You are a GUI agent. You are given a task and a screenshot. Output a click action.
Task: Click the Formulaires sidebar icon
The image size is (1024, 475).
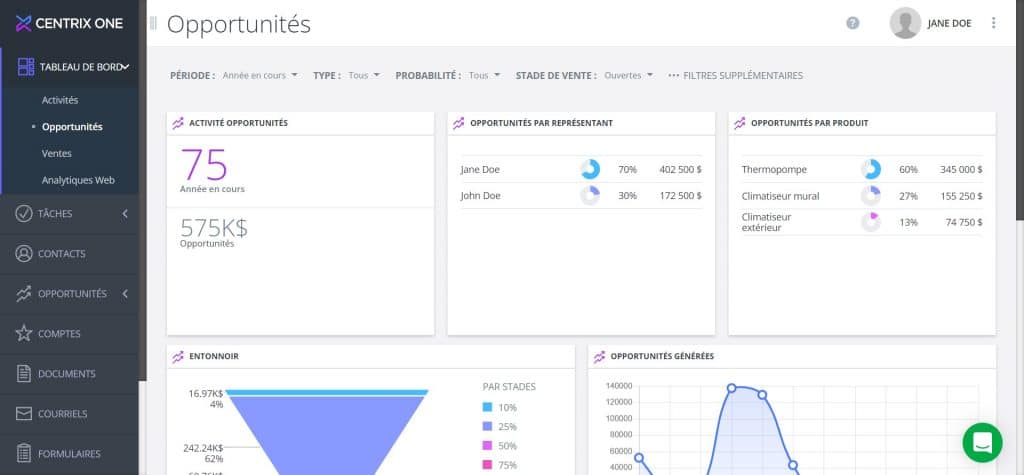[x=24, y=454]
